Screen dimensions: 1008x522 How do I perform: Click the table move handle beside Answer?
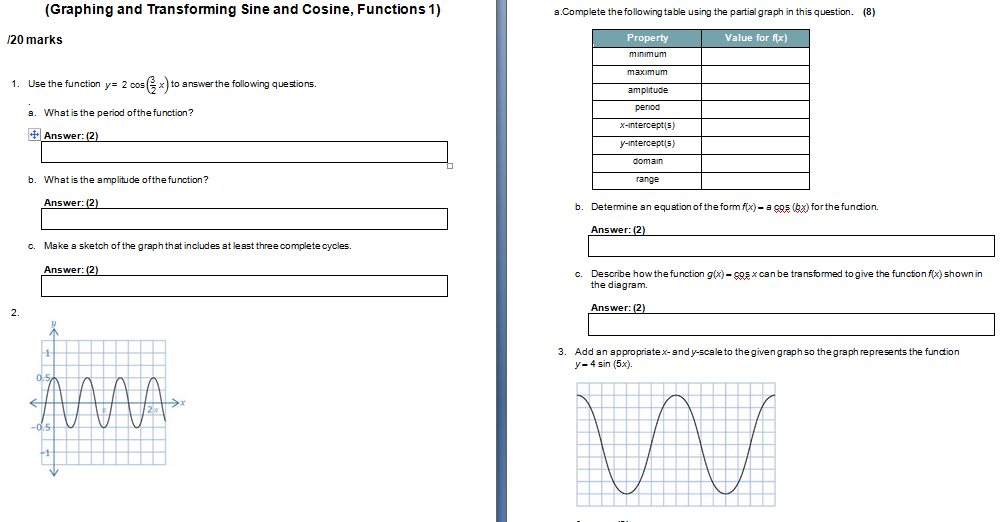coord(33,134)
